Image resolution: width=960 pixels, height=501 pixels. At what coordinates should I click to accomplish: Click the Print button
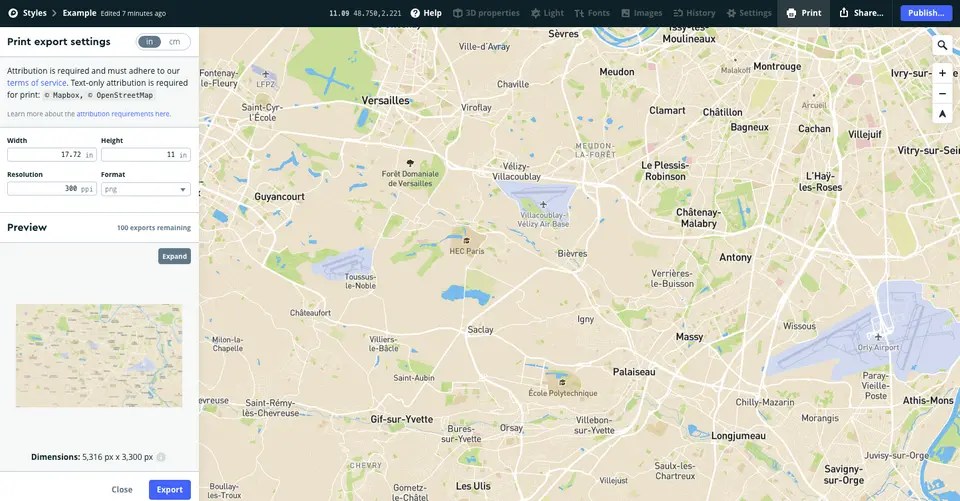click(804, 13)
